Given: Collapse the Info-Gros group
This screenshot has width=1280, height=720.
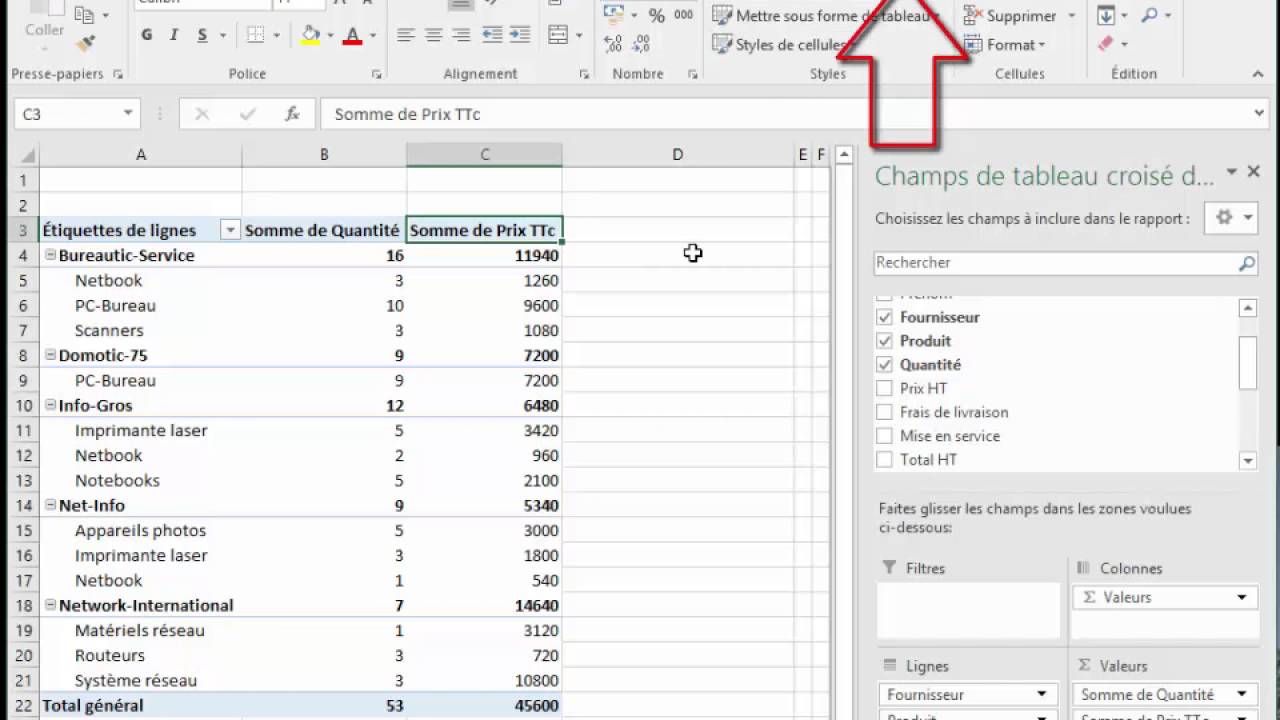Looking at the screenshot, I should pyautogui.click(x=50, y=405).
